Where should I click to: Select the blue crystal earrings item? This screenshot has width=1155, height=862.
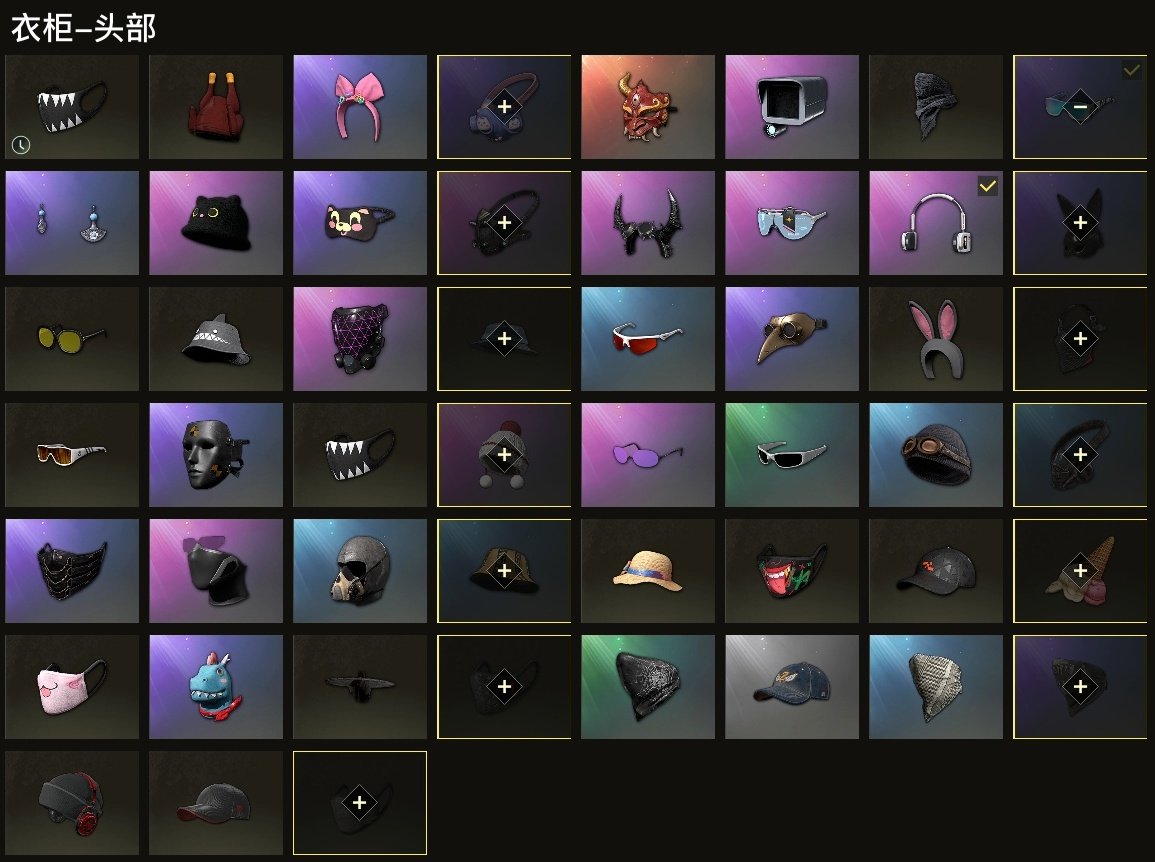pos(71,222)
